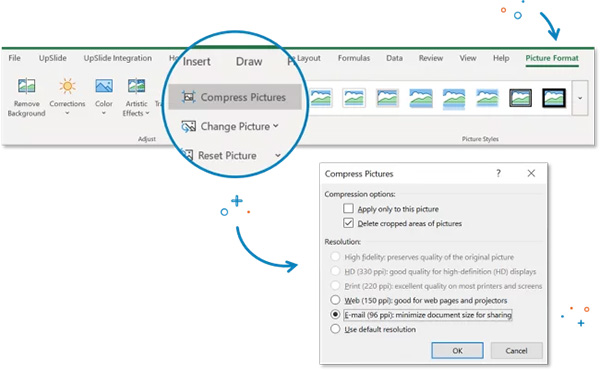
Task: Expand the Picture Styles gallery more arrow
Action: tap(580, 98)
